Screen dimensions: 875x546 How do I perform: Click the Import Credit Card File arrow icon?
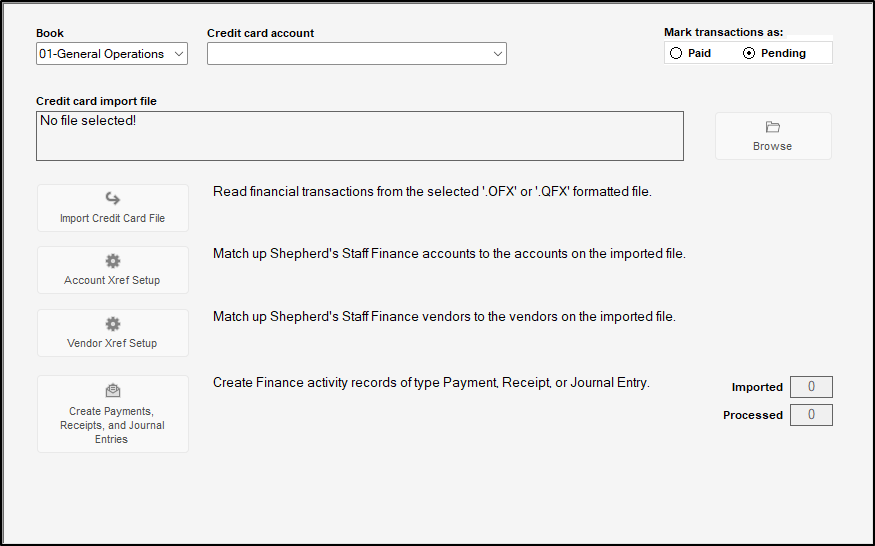click(113, 198)
